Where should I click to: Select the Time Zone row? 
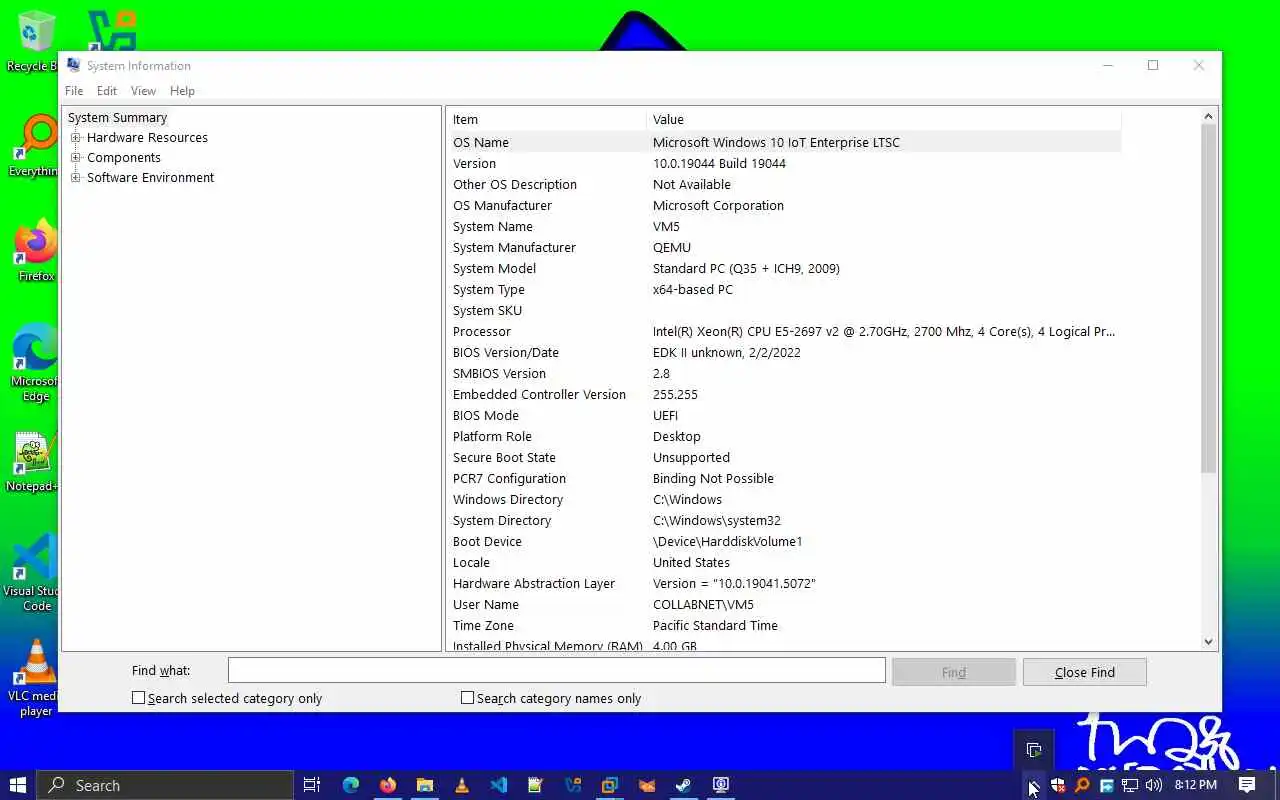[784, 625]
